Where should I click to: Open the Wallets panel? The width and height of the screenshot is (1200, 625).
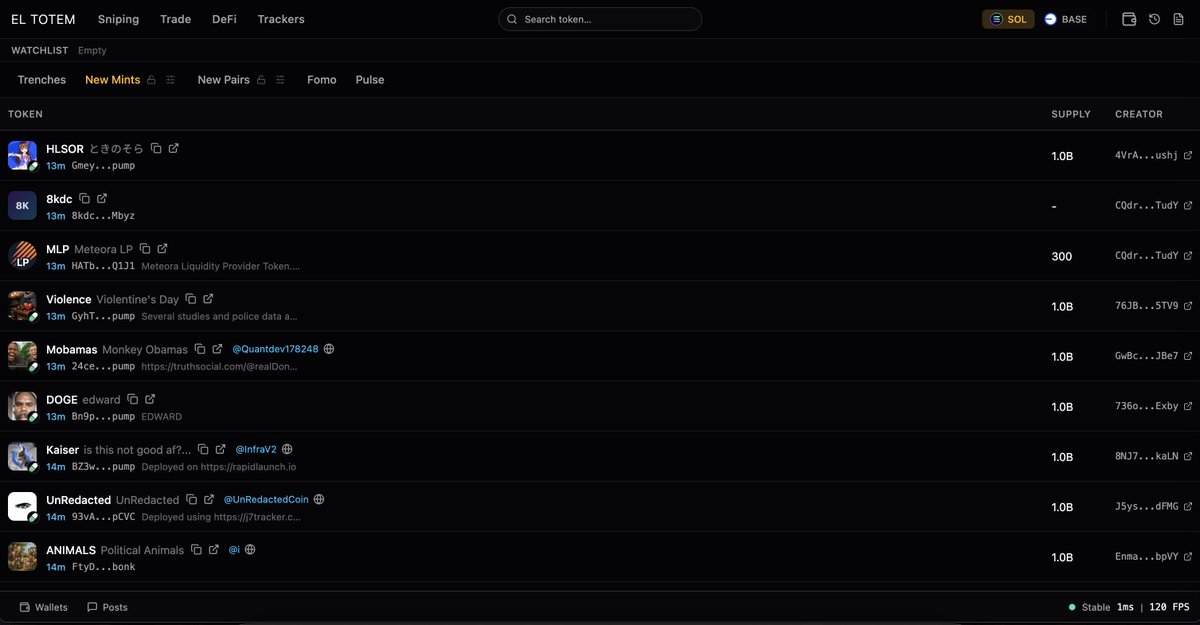[x=44, y=607]
